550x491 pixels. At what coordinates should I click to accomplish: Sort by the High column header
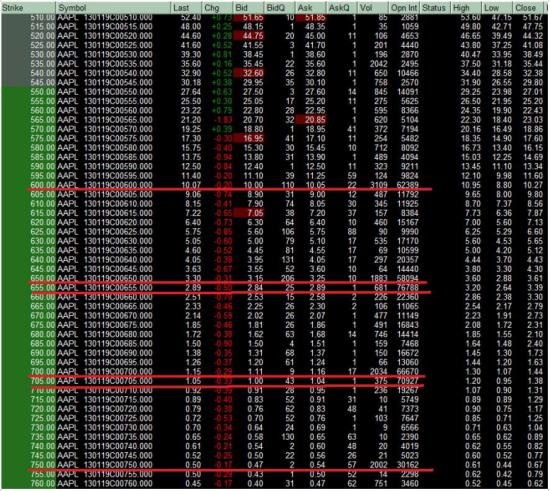click(466, 8)
